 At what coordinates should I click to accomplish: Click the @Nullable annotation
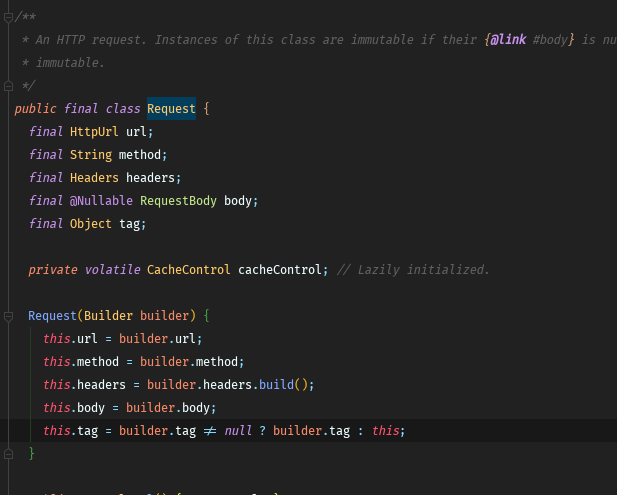click(101, 201)
